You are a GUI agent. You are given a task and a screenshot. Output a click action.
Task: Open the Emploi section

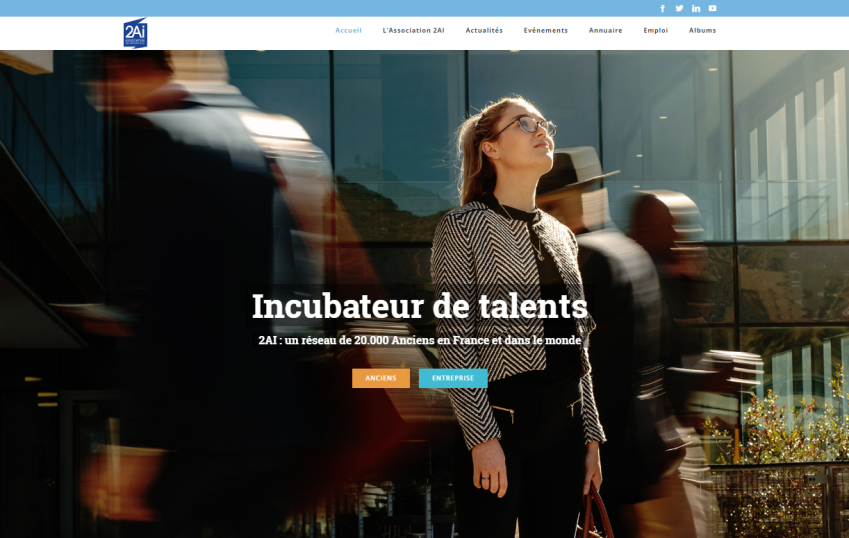pyautogui.click(x=656, y=30)
